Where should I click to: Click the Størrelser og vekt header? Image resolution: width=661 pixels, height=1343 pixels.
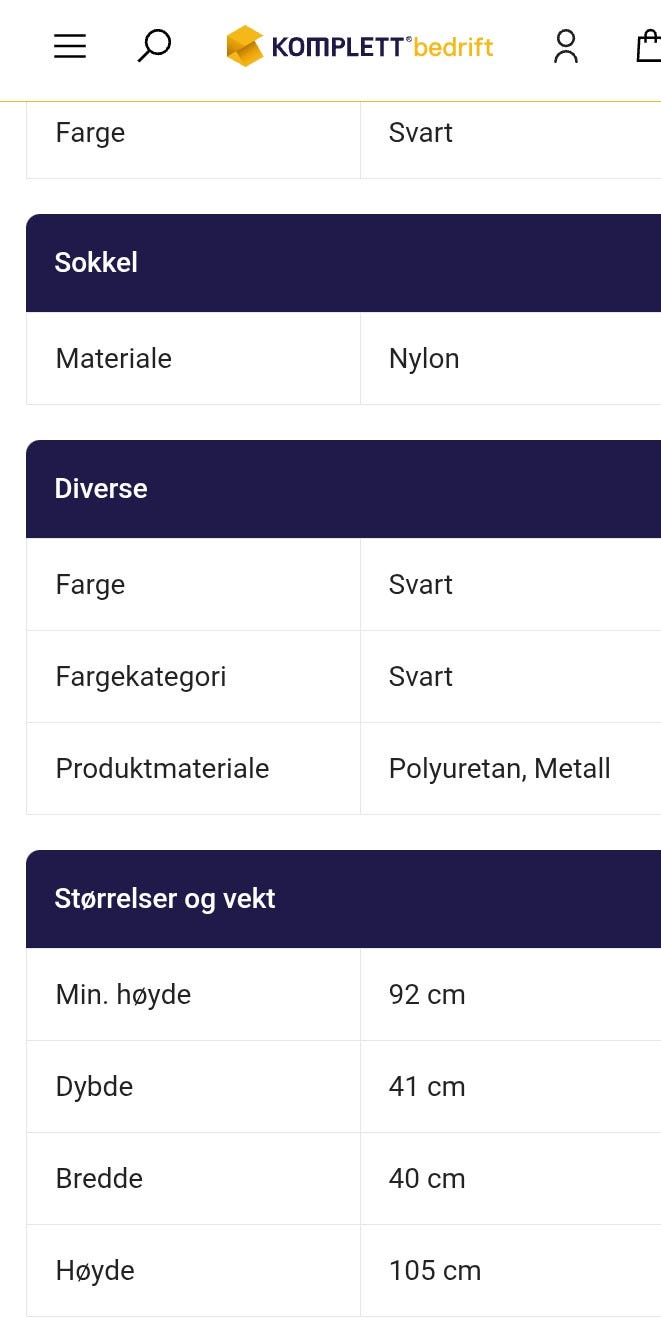[165, 899]
